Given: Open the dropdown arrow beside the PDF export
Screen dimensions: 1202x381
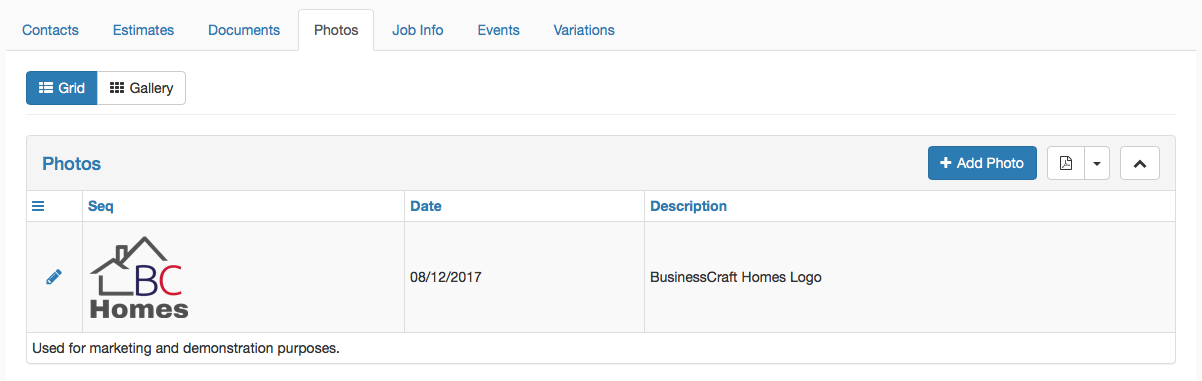Looking at the screenshot, I should 1097,163.
